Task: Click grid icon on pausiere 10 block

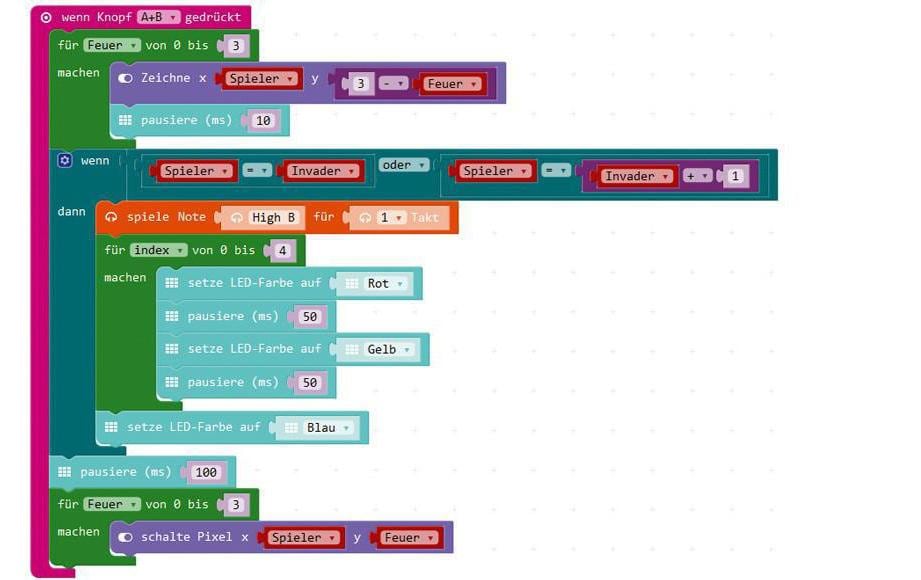Action: [x=125, y=120]
